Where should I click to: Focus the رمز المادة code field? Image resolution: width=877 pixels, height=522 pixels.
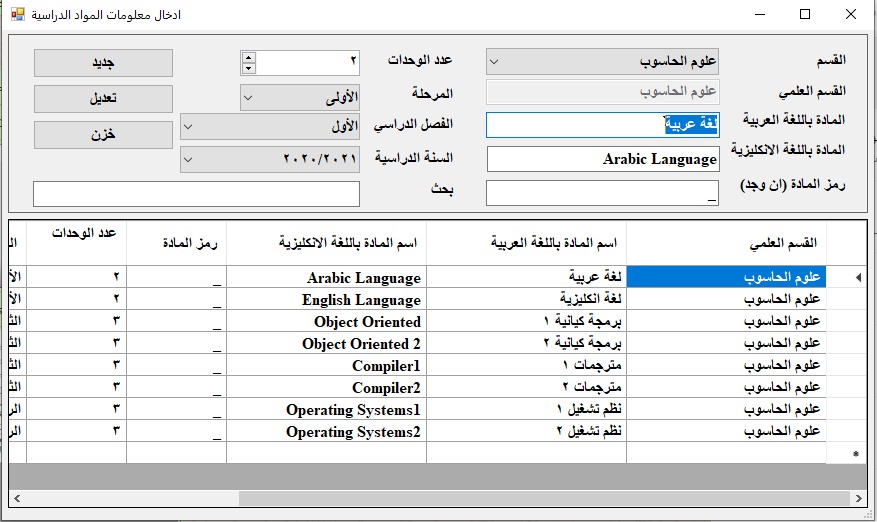pyautogui.click(x=602, y=193)
